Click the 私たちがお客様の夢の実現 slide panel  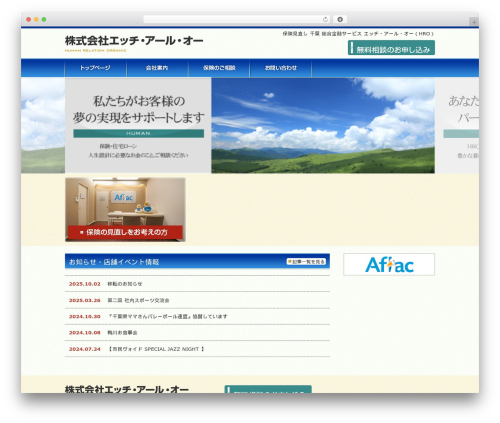(x=138, y=126)
